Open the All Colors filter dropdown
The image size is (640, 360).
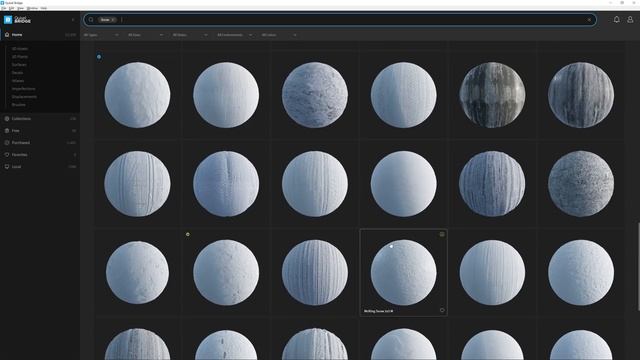tap(279, 35)
